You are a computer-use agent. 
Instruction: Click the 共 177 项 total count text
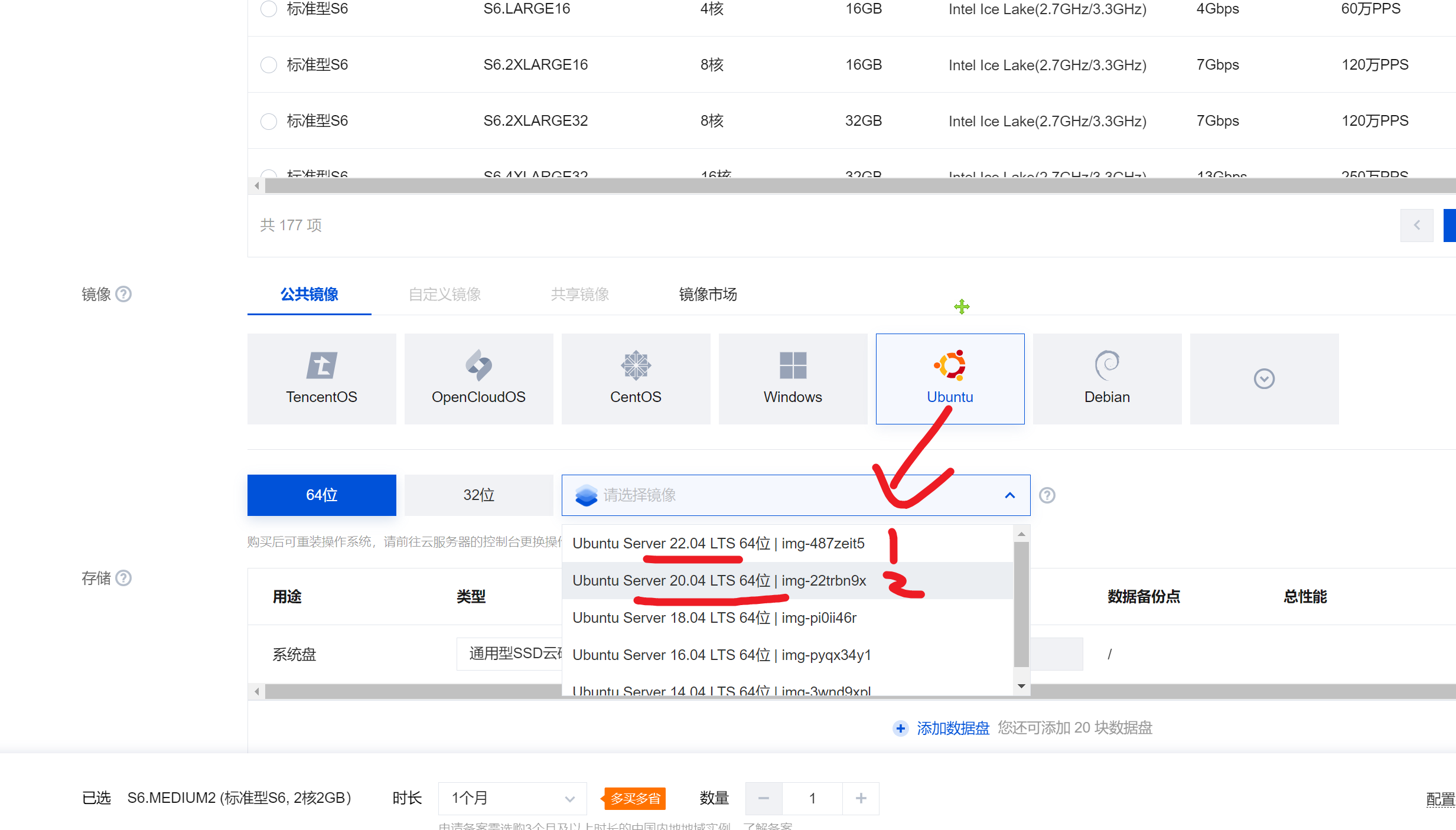[291, 225]
